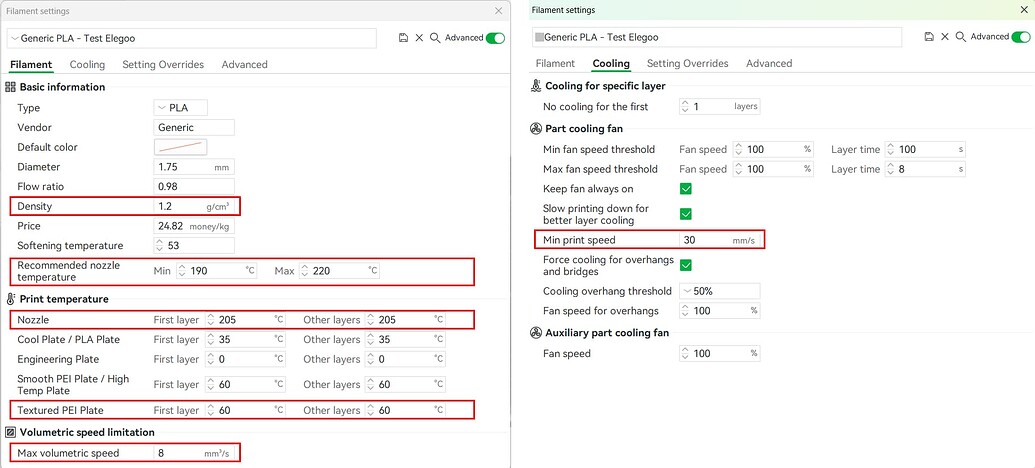1035x468 pixels.
Task: Click Cool Plate First layer temperature field
Action: point(245,340)
